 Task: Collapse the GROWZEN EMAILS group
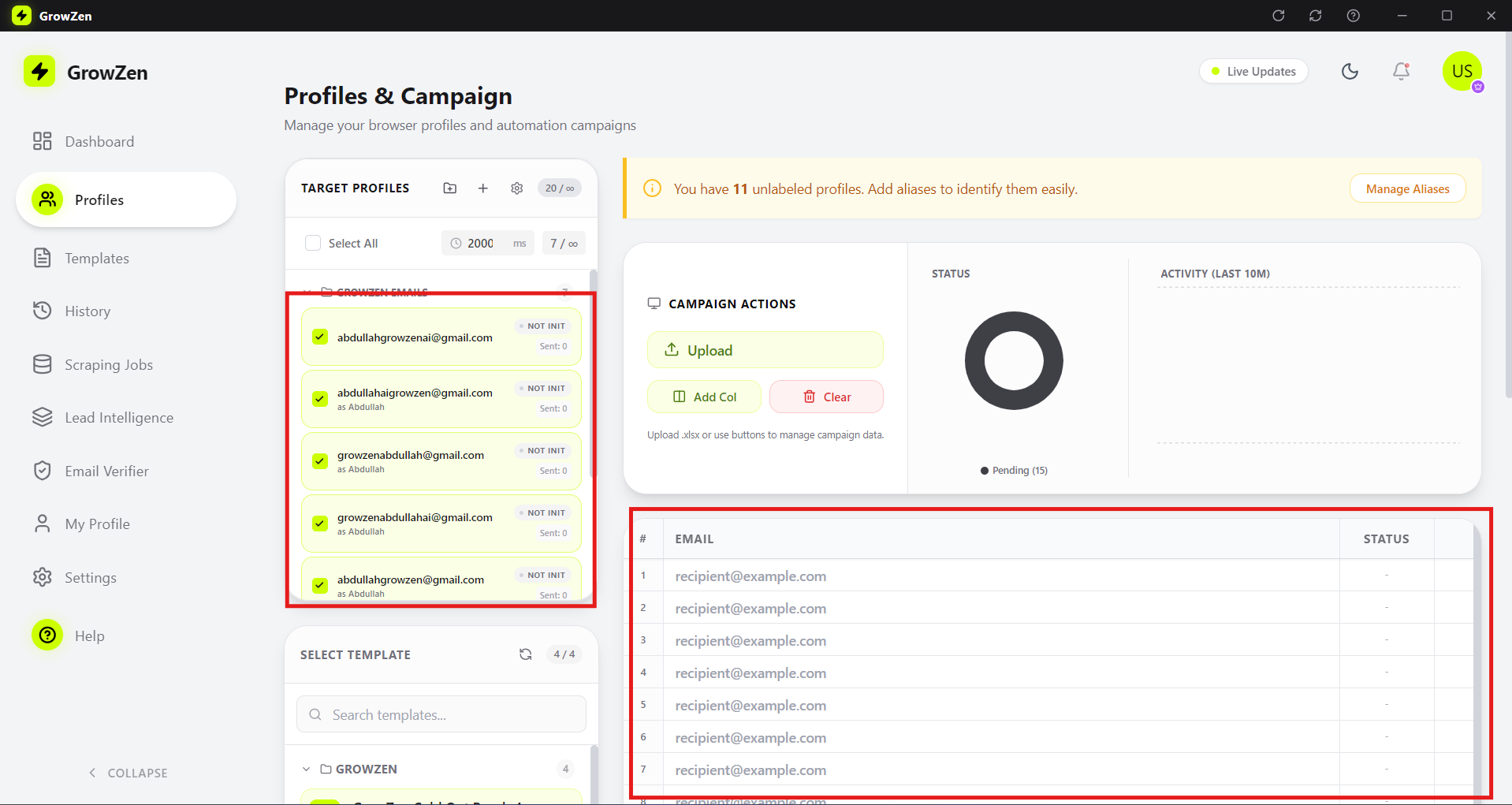pyautogui.click(x=307, y=292)
